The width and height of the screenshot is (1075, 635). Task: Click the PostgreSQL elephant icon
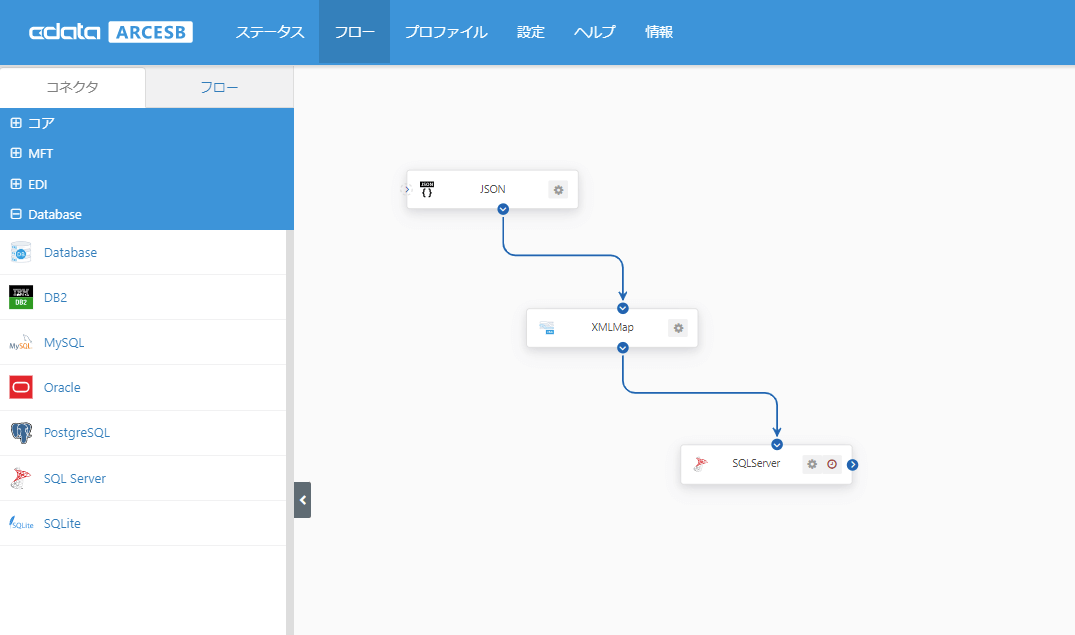(21, 433)
